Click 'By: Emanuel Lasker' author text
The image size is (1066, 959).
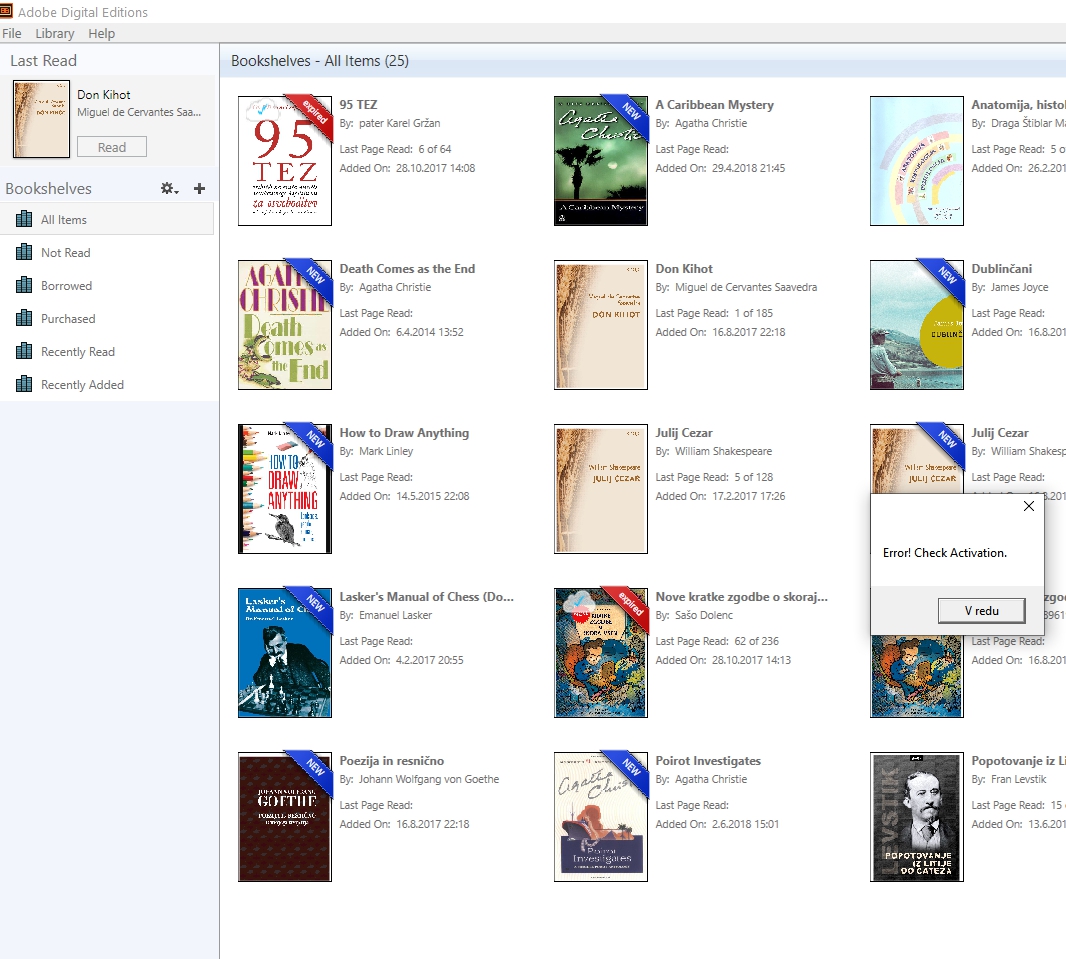pos(385,615)
